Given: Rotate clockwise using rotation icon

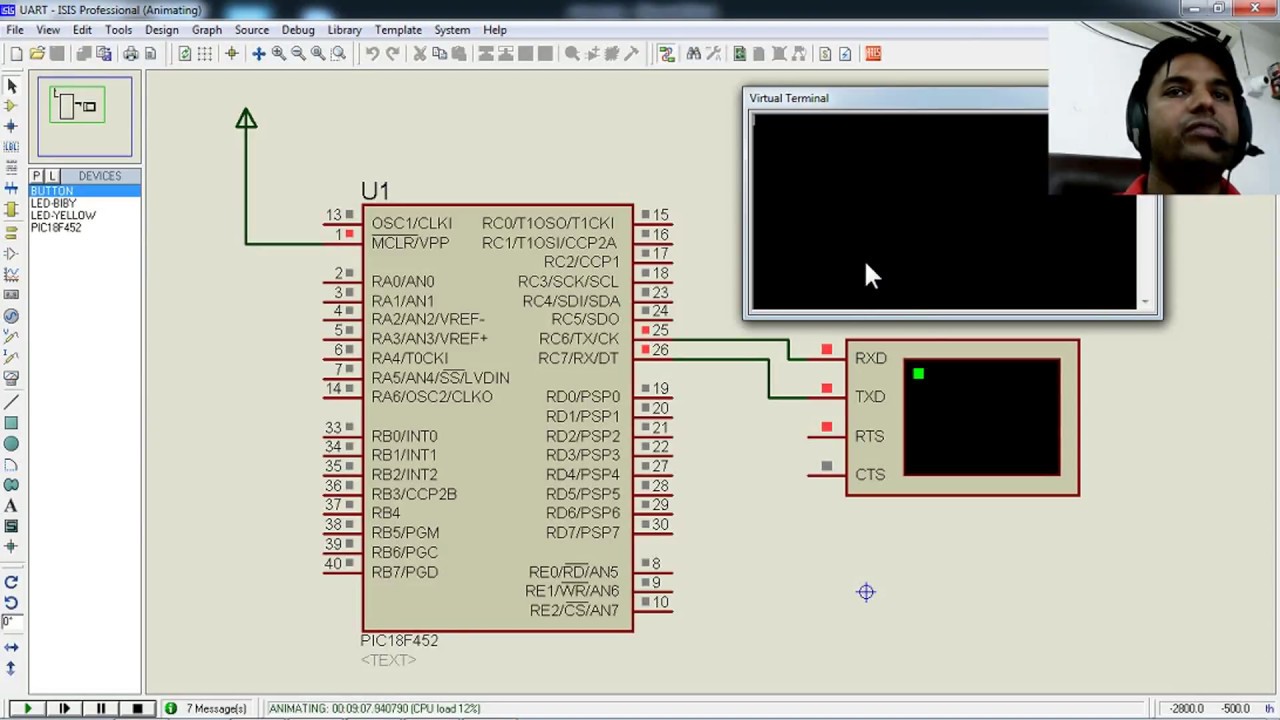Looking at the screenshot, I should (11, 582).
